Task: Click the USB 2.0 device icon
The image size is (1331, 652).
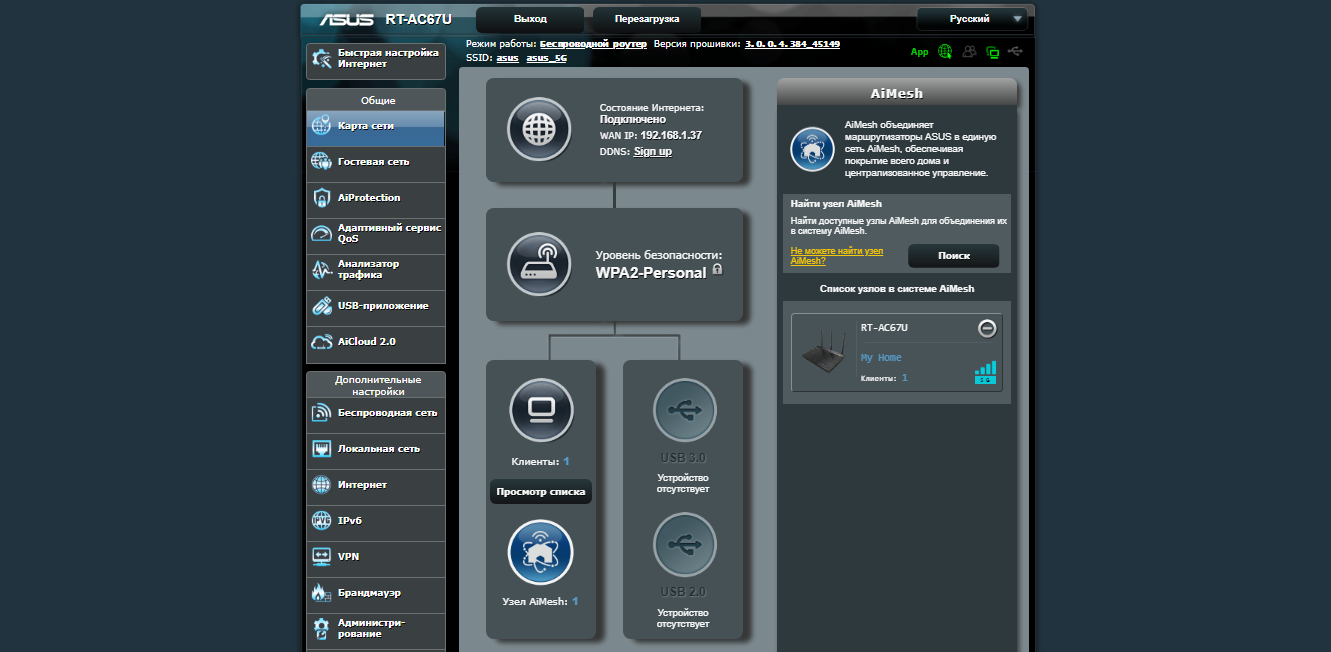Action: coord(684,545)
